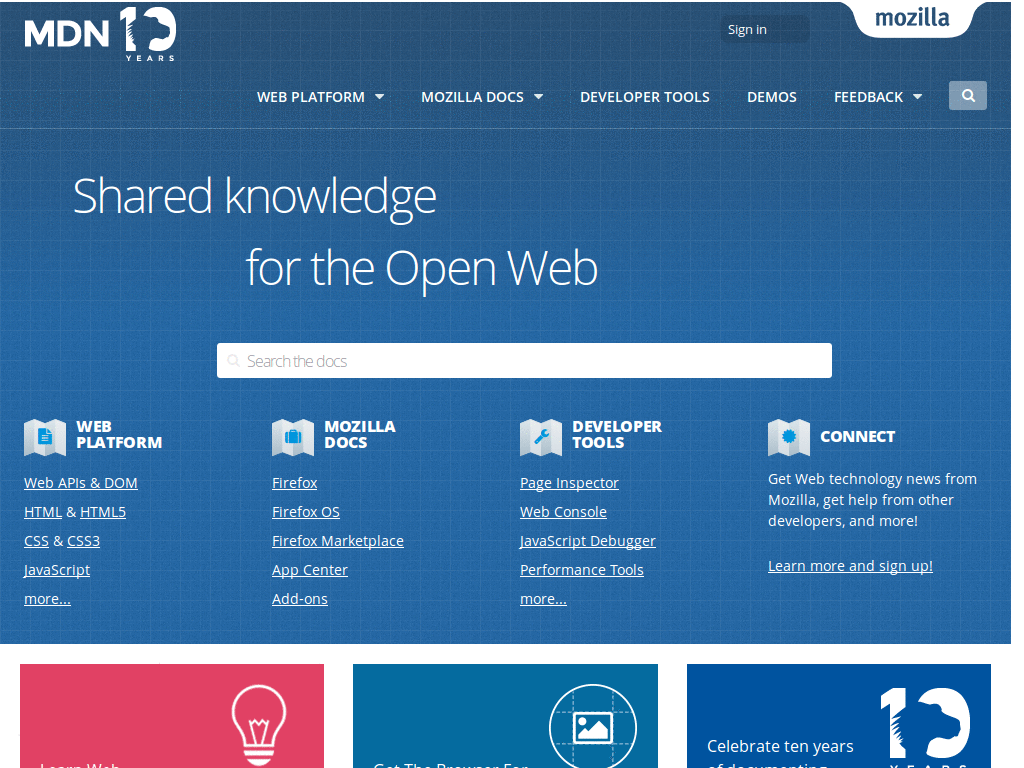The height and width of the screenshot is (768, 1024).
Task: Open the JavaScript link under Web Platform
Action: coord(57,569)
